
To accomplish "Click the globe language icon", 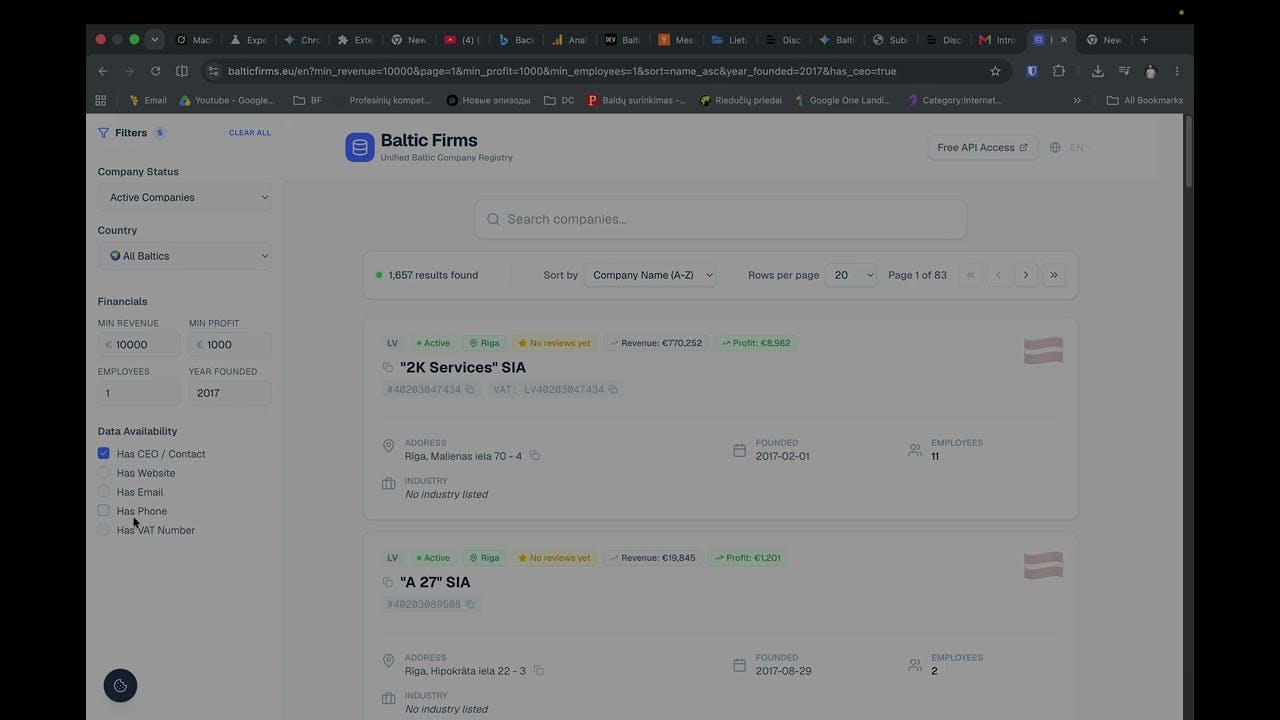I will [x=1055, y=148].
